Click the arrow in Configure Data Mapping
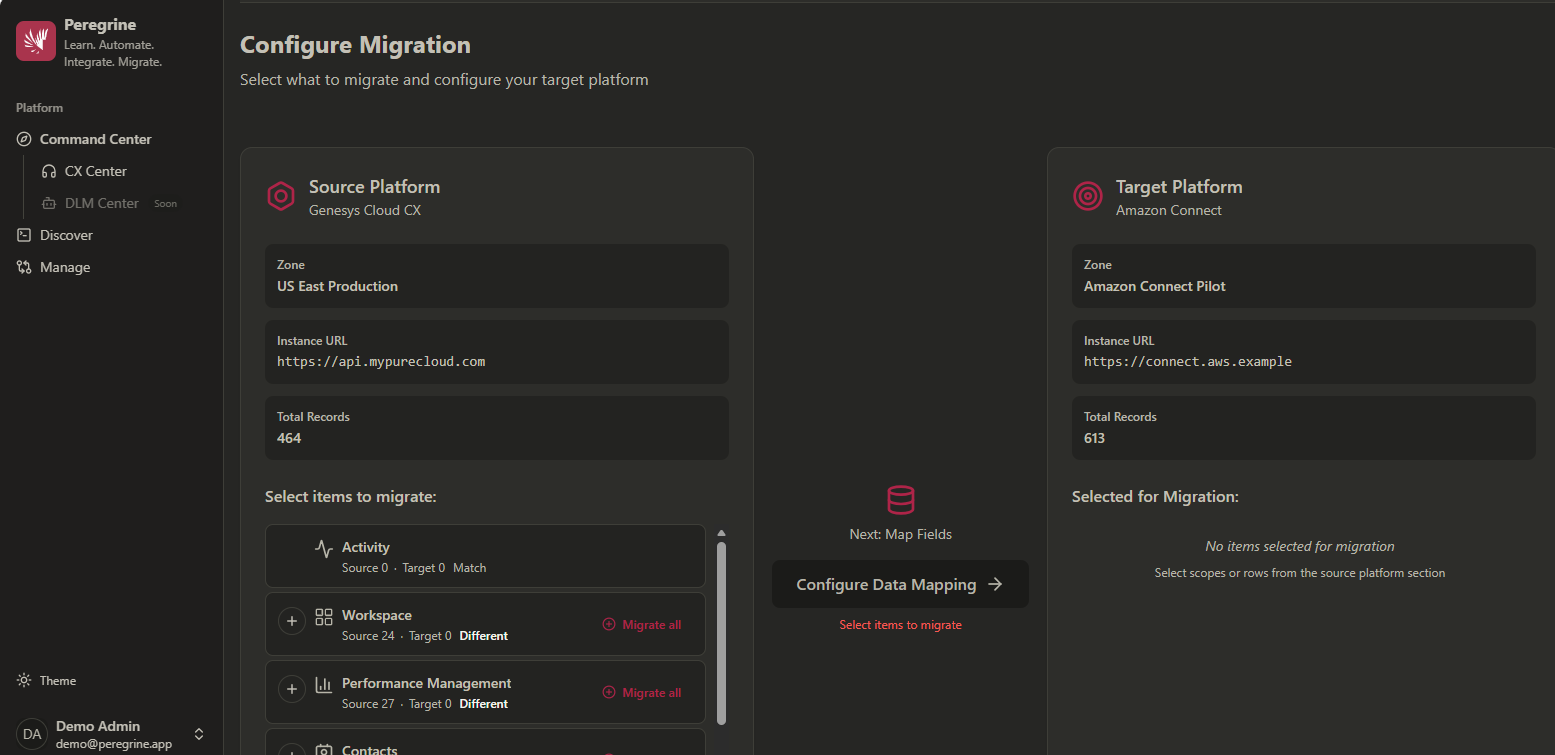Screen dimensions: 1555x755 pos(995,584)
